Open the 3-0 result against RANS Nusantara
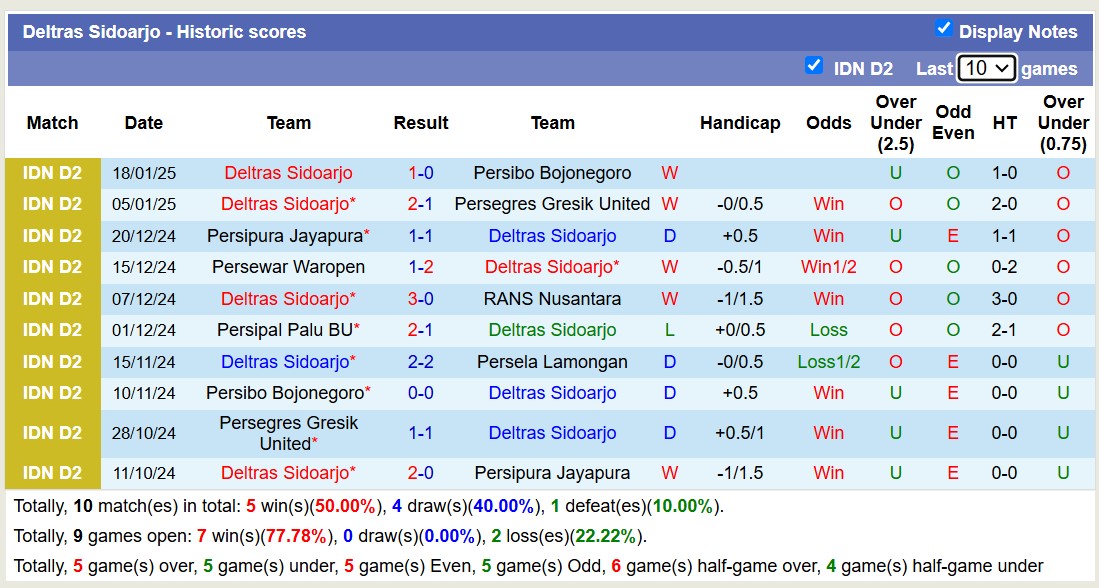The width and height of the screenshot is (1099, 588). point(421,299)
